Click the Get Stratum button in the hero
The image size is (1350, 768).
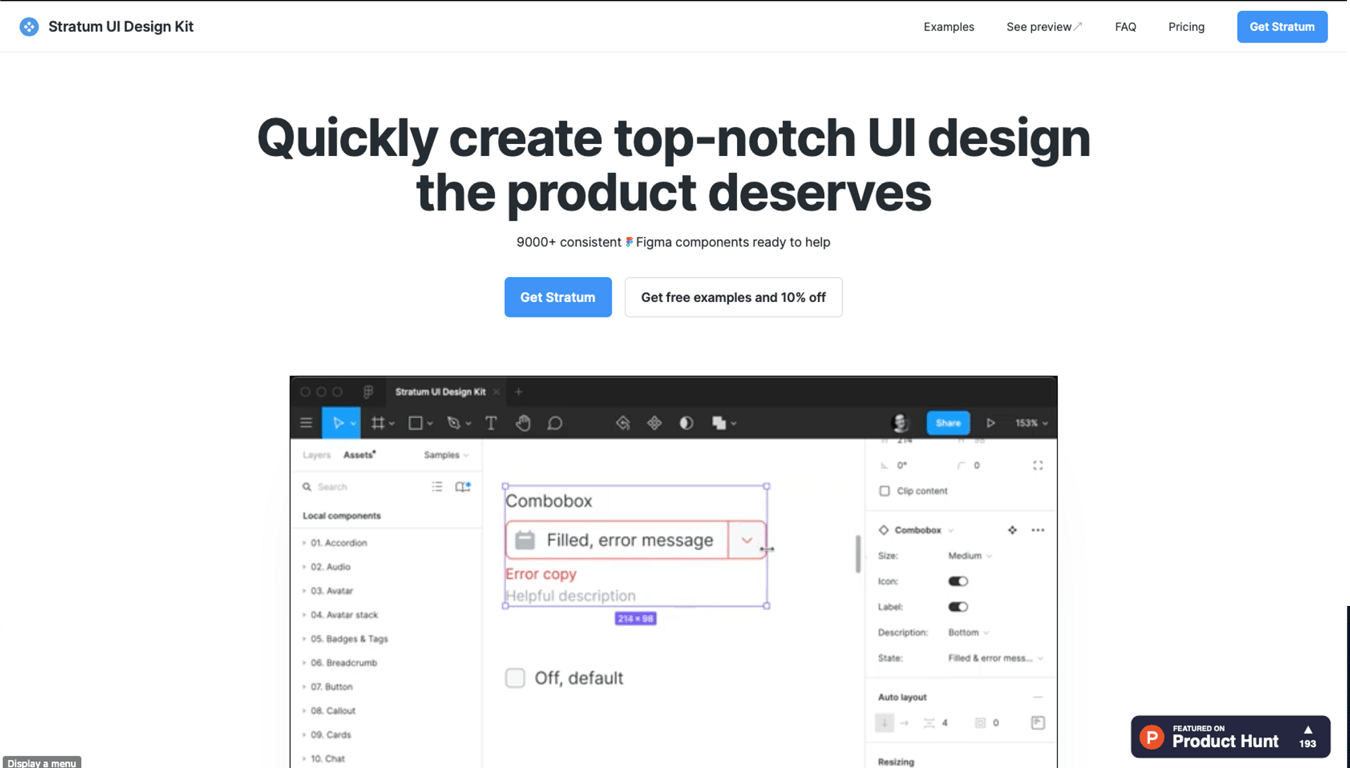(x=557, y=297)
